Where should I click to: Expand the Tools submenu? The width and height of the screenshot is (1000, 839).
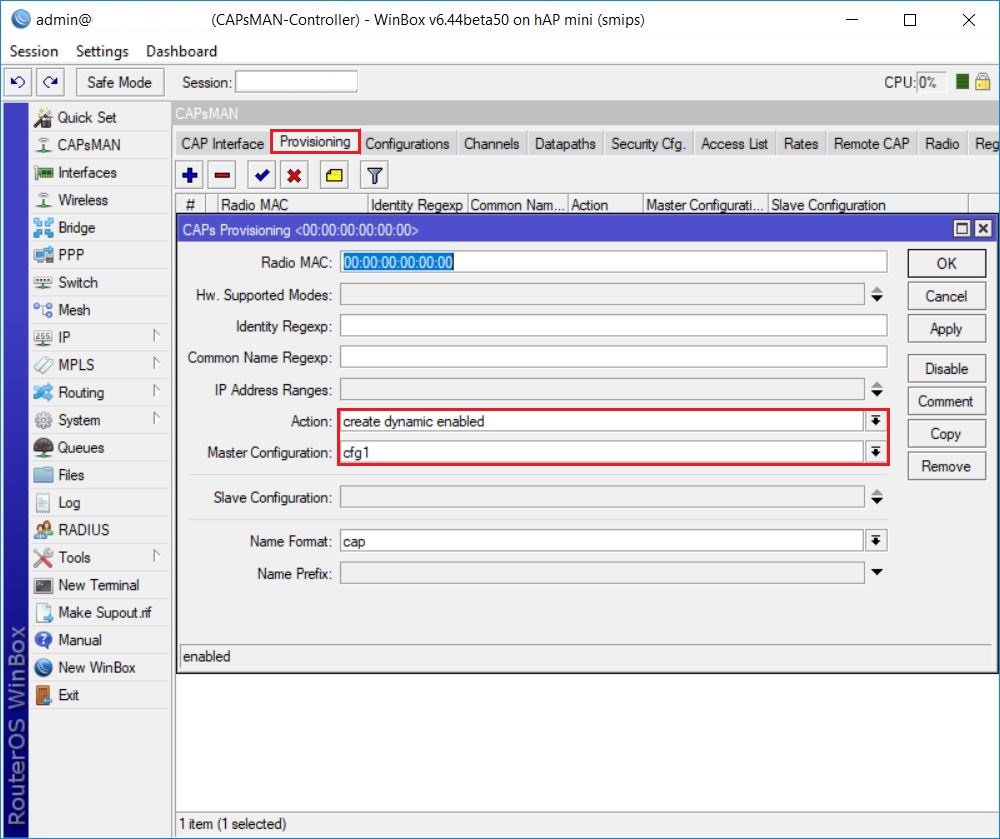point(156,555)
